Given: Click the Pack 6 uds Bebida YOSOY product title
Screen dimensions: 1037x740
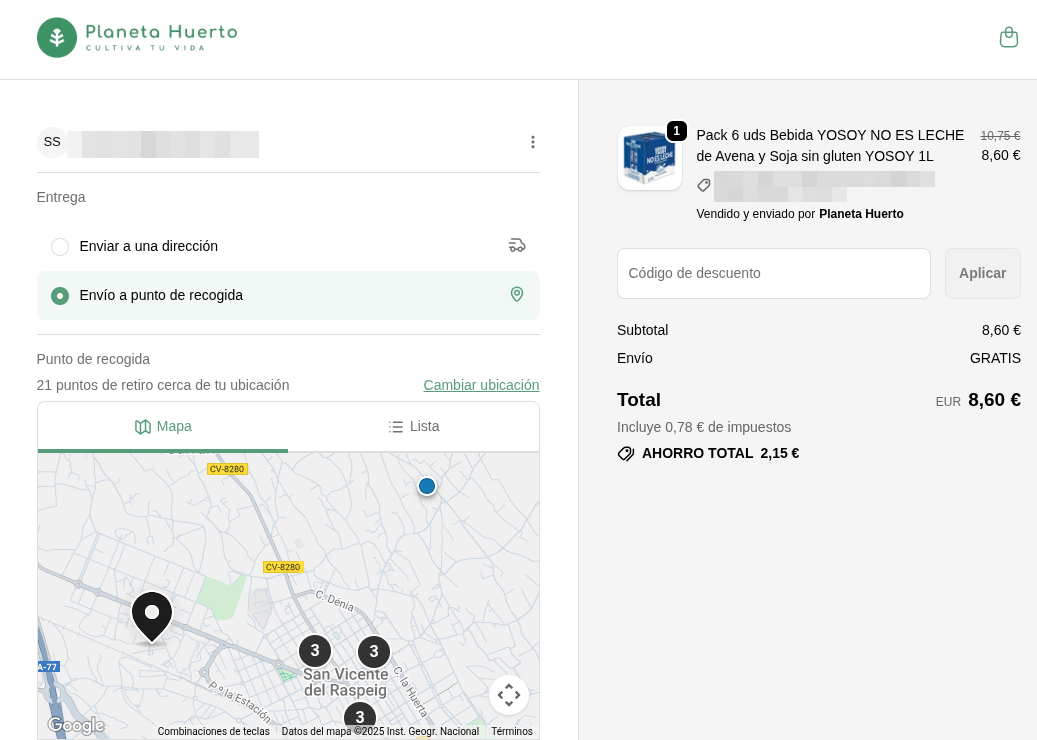Looking at the screenshot, I should point(830,145).
